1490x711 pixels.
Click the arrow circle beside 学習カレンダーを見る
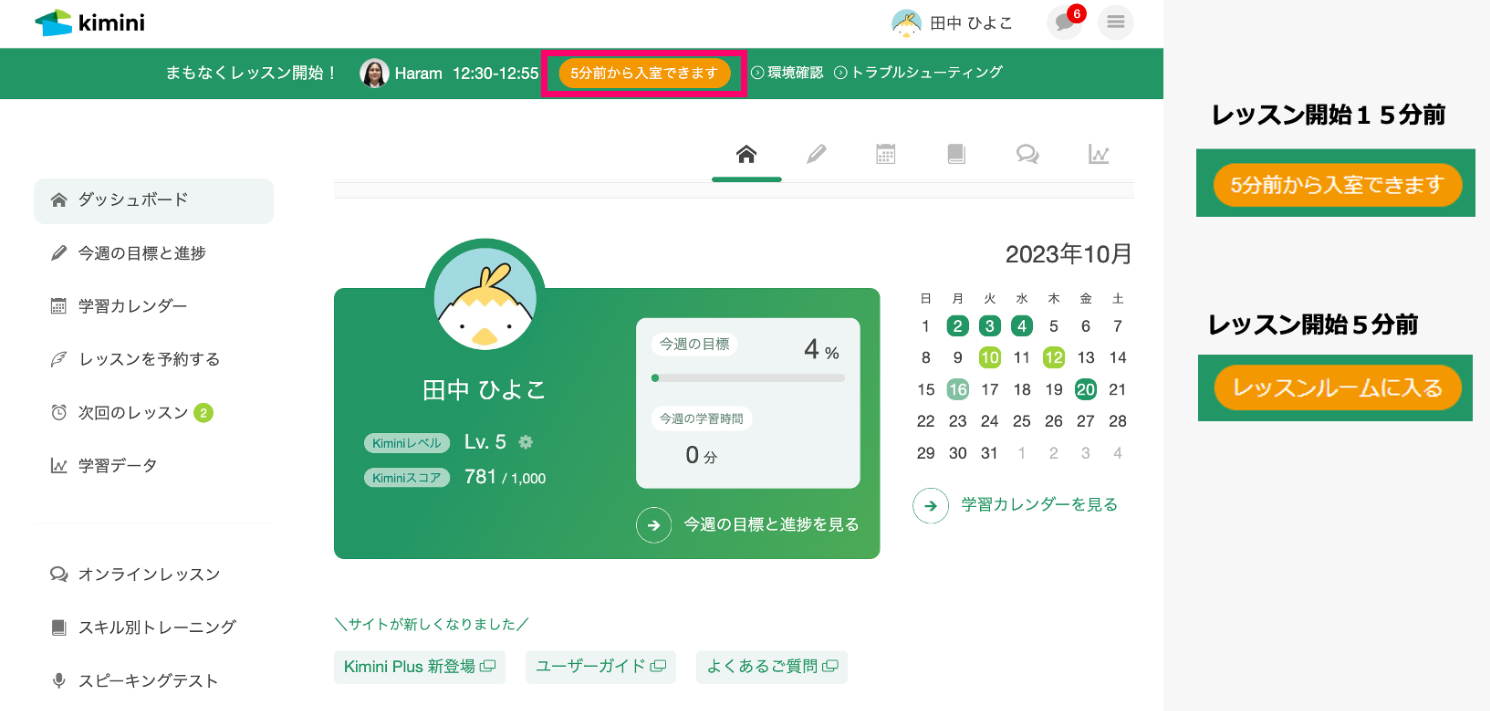[x=930, y=506]
